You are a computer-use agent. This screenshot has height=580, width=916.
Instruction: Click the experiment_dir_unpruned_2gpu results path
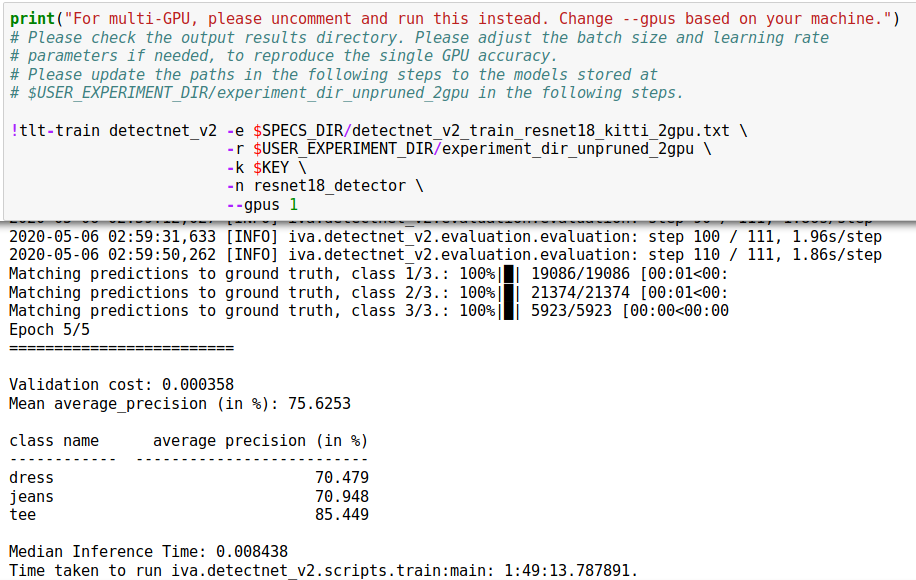point(568,149)
